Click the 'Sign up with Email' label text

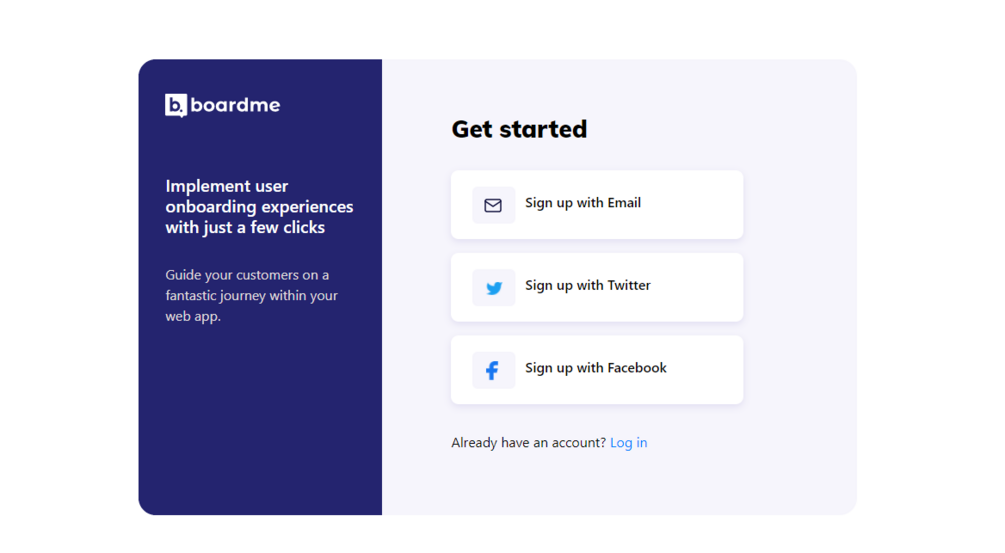(x=583, y=203)
